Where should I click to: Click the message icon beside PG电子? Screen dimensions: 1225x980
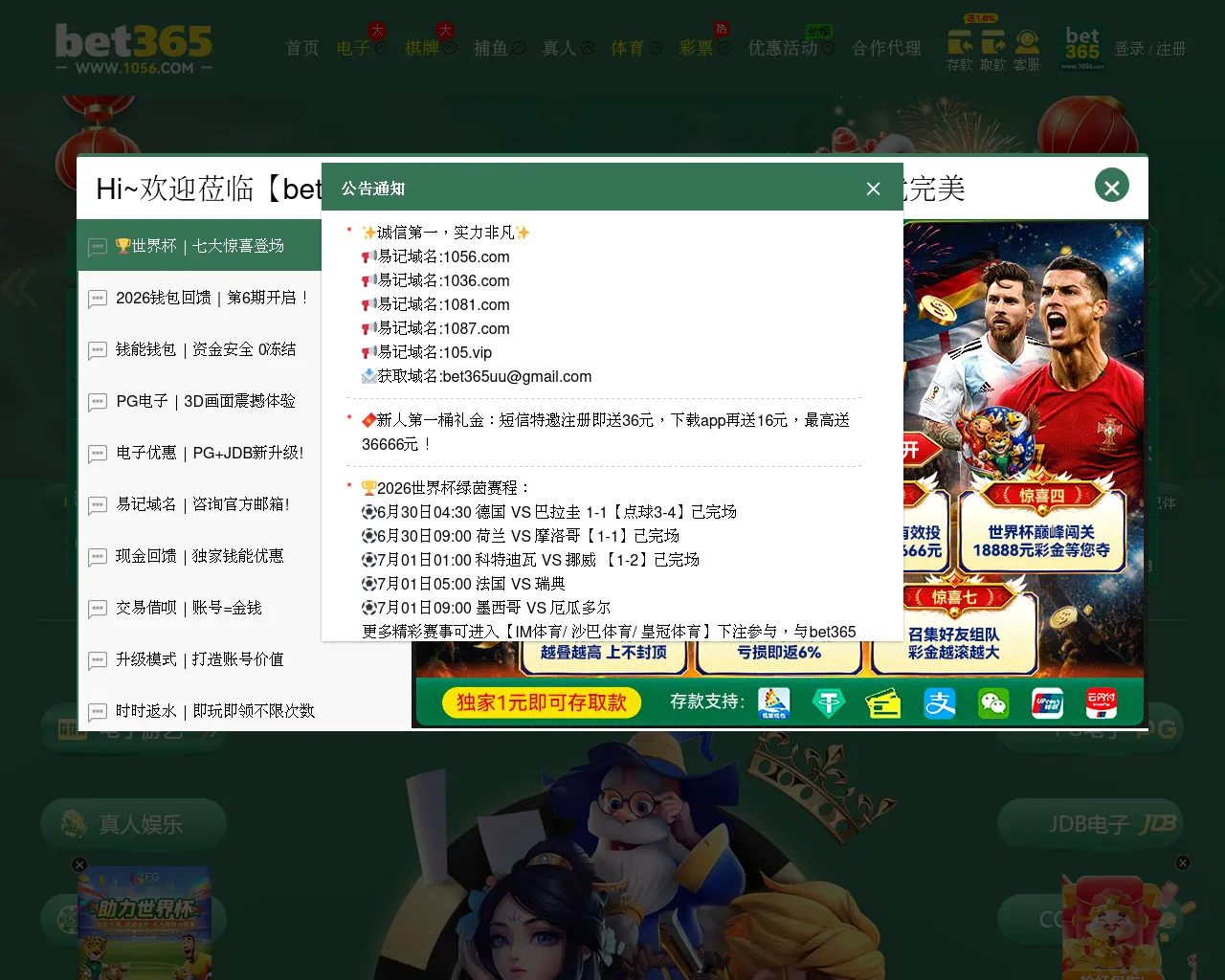[97, 402]
